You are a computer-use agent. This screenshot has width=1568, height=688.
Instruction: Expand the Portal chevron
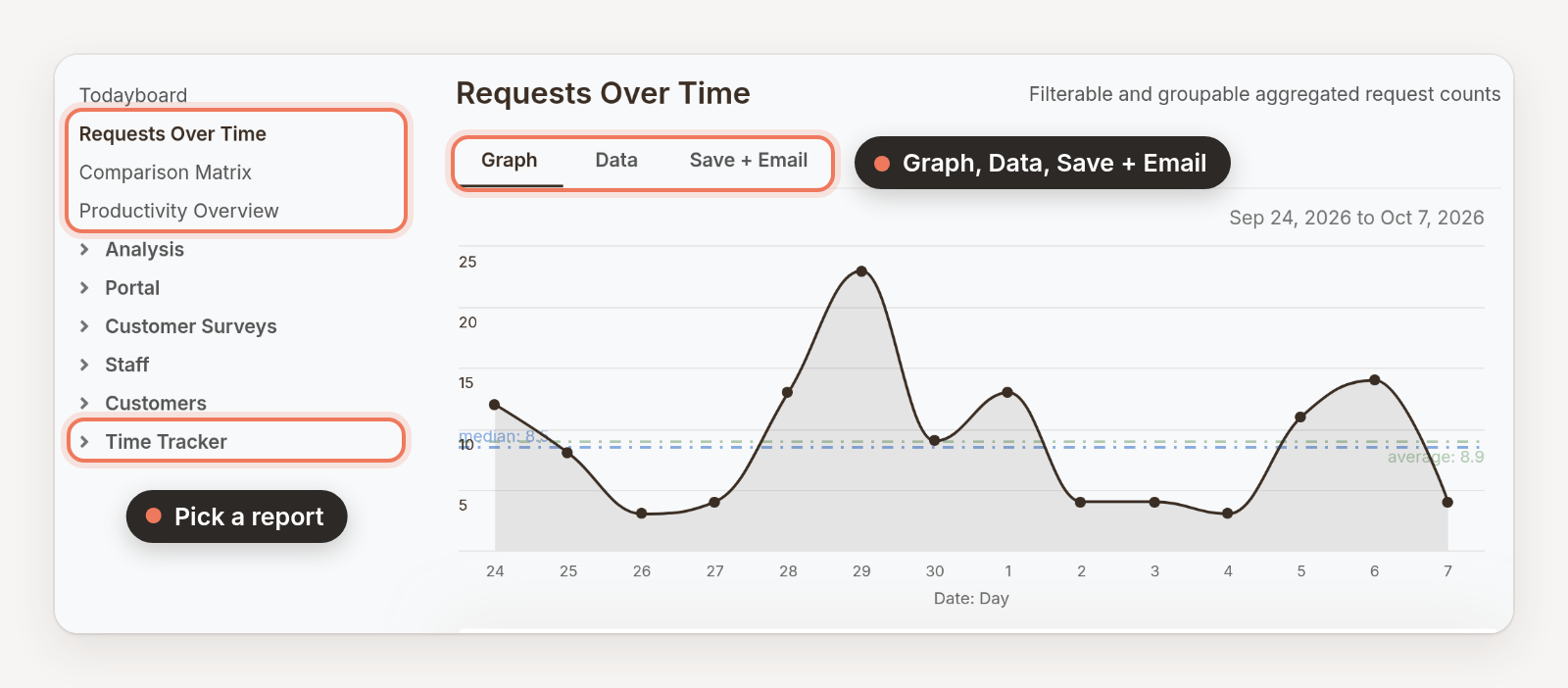[x=84, y=288]
